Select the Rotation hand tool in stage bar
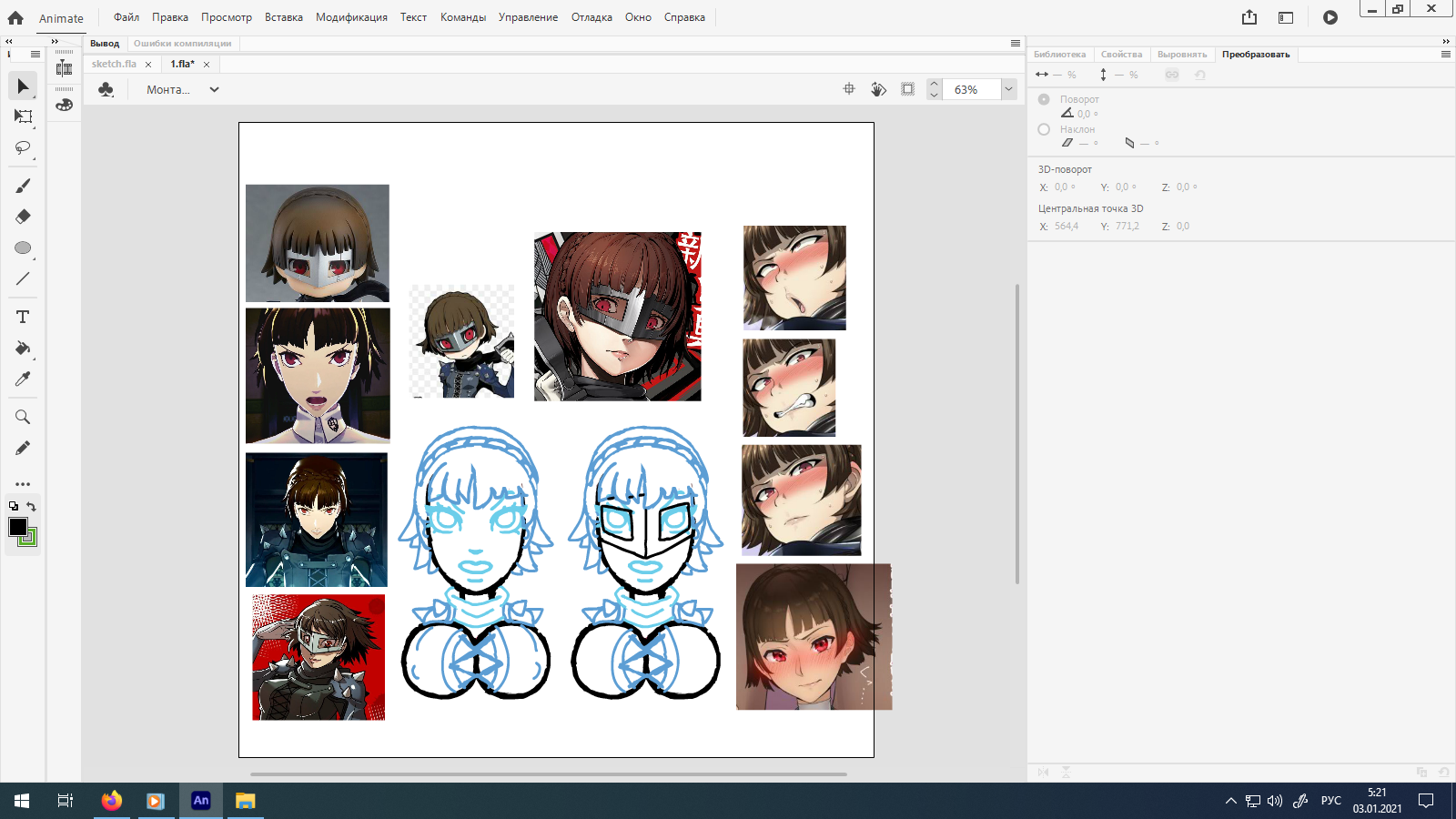Image resolution: width=1456 pixels, height=819 pixels. click(878, 89)
